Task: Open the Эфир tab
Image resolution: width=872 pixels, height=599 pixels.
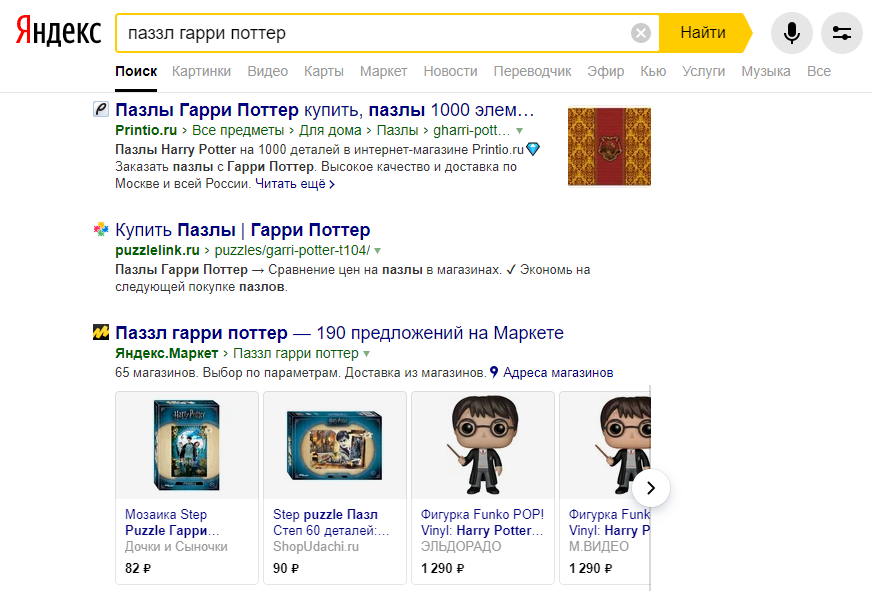Action: (x=606, y=71)
